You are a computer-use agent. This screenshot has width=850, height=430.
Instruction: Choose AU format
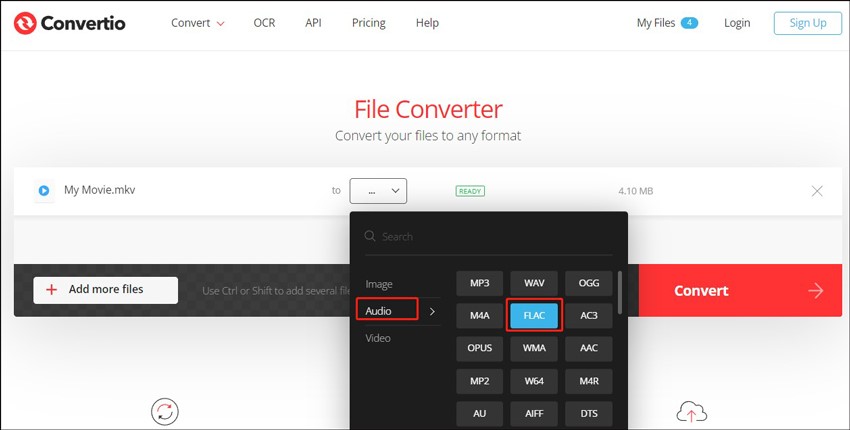point(479,413)
